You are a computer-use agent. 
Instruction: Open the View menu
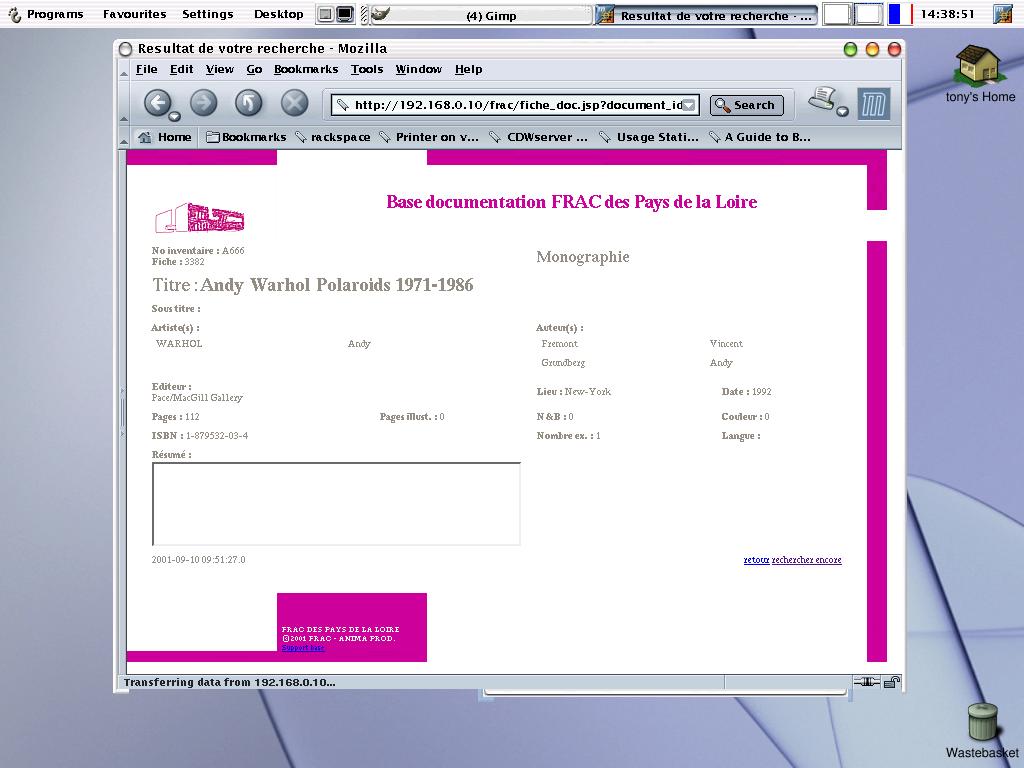pyautogui.click(x=219, y=69)
